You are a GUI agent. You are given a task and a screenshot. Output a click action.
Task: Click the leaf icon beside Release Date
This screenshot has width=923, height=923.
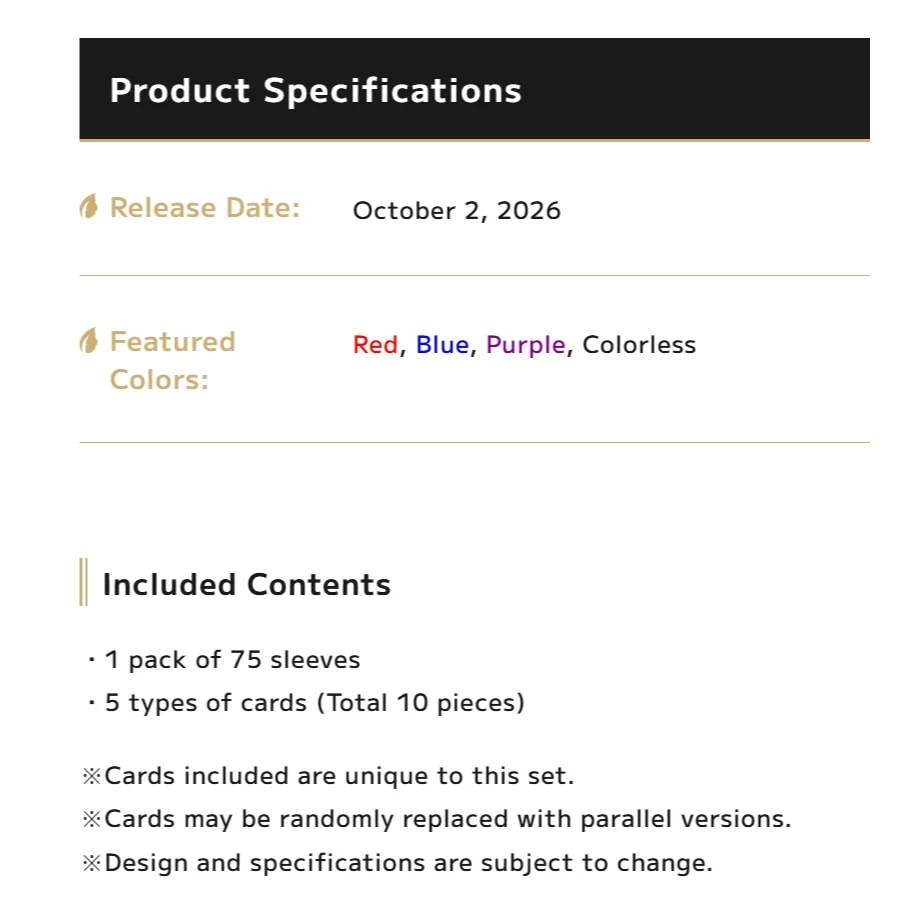pyautogui.click(x=89, y=207)
